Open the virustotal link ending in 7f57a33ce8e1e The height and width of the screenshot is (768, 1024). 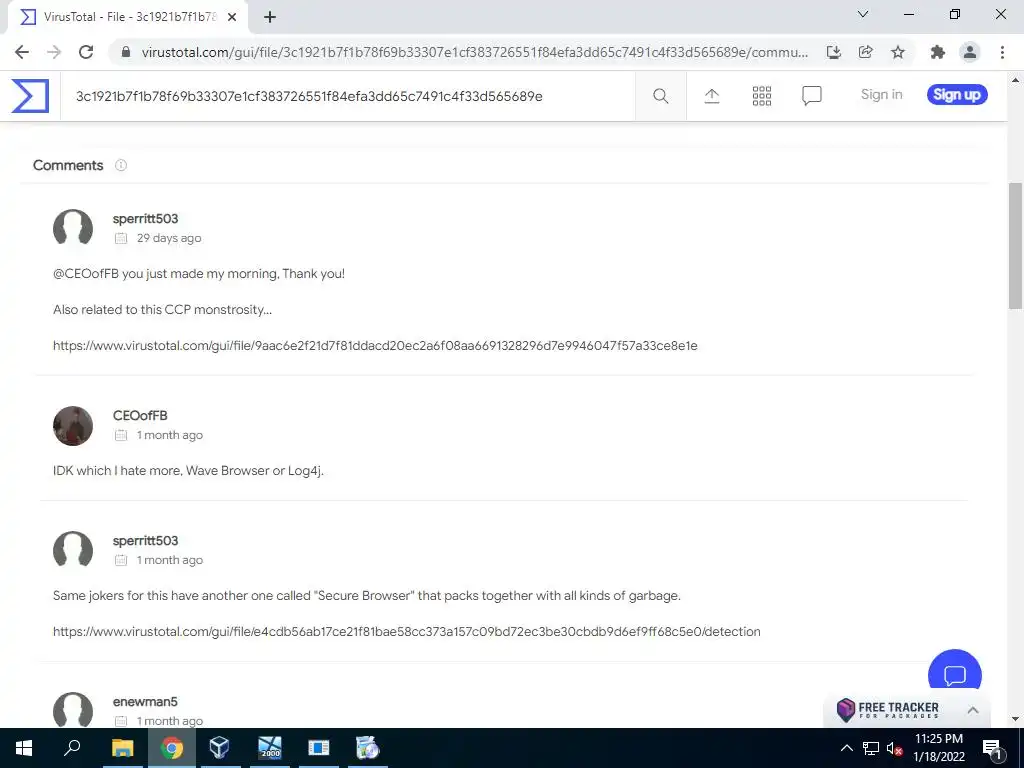tap(375, 345)
